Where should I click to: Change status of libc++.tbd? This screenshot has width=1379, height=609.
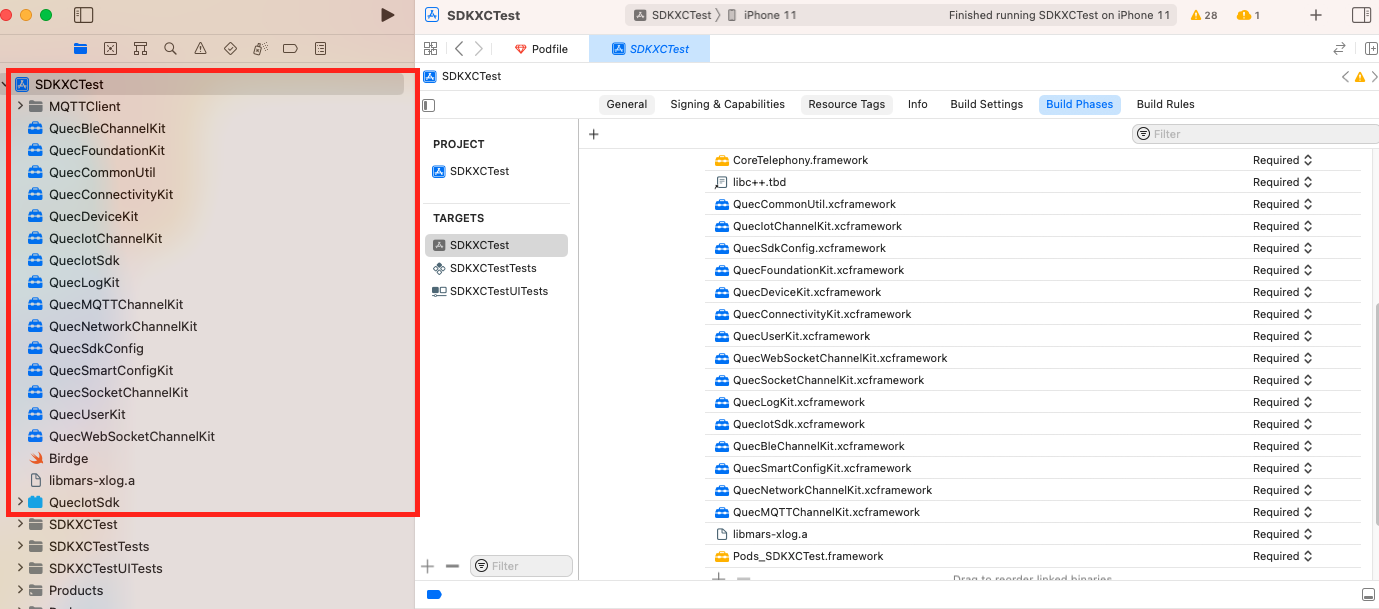tap(1282, 182)
